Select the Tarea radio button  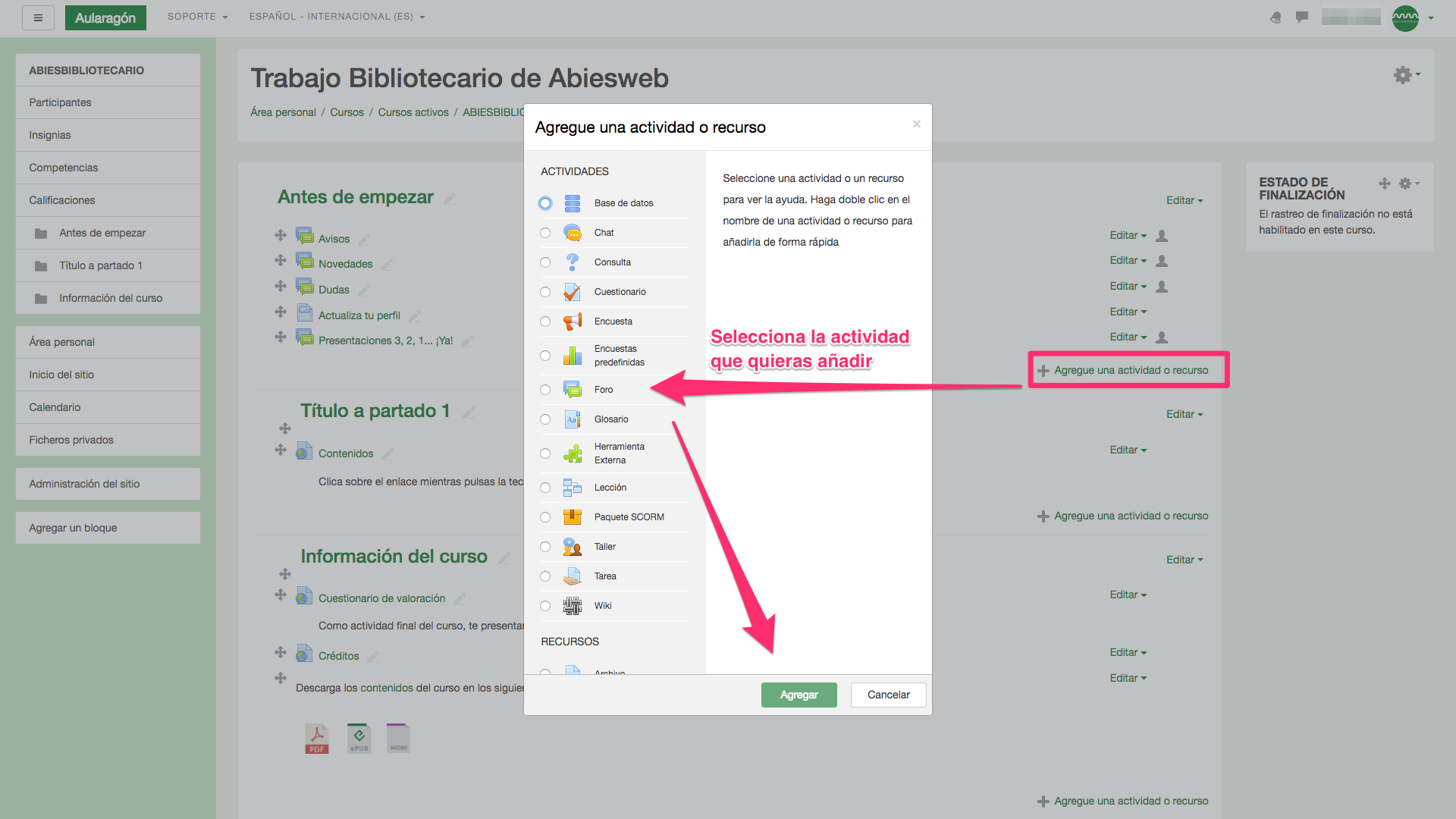[x=545, y=576]
